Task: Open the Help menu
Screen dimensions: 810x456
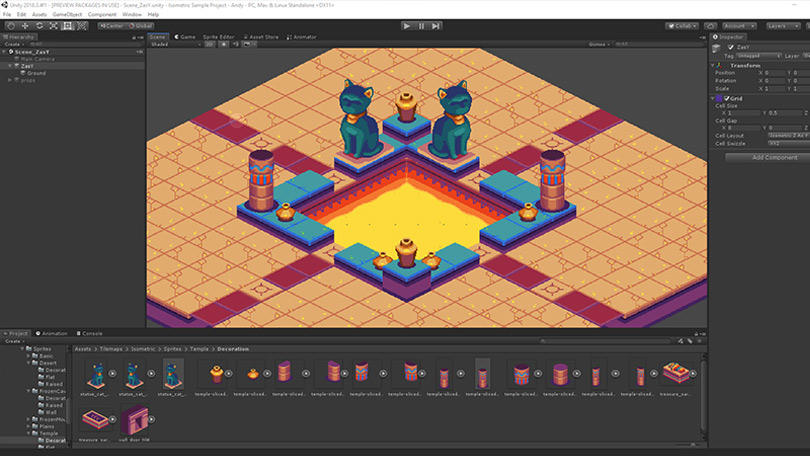Action: [153, 14]
